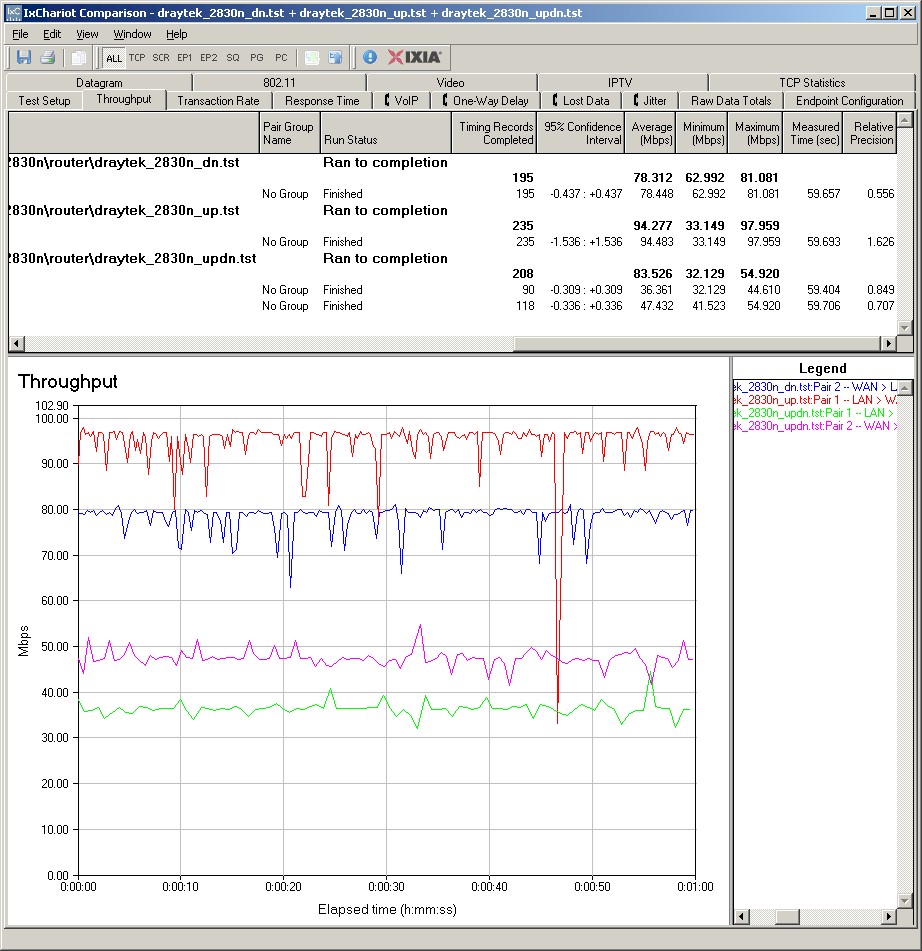This screenshot has height=951, width=922.
Task: Open the File menu
Action: point(20,34)
